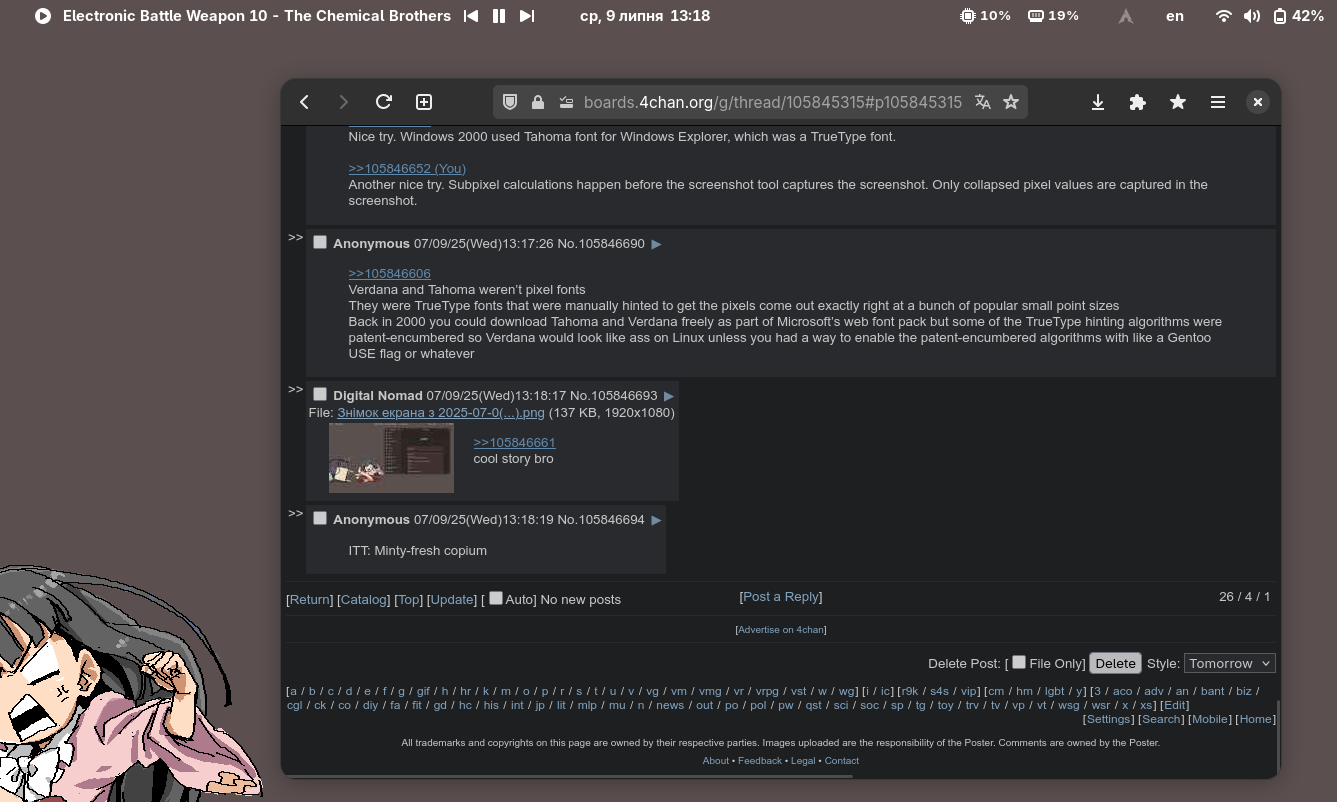This screenshot has height=802, width=1337.
Task: Open post menu arrow for No.105846694
Action: (x=656, y=520)
